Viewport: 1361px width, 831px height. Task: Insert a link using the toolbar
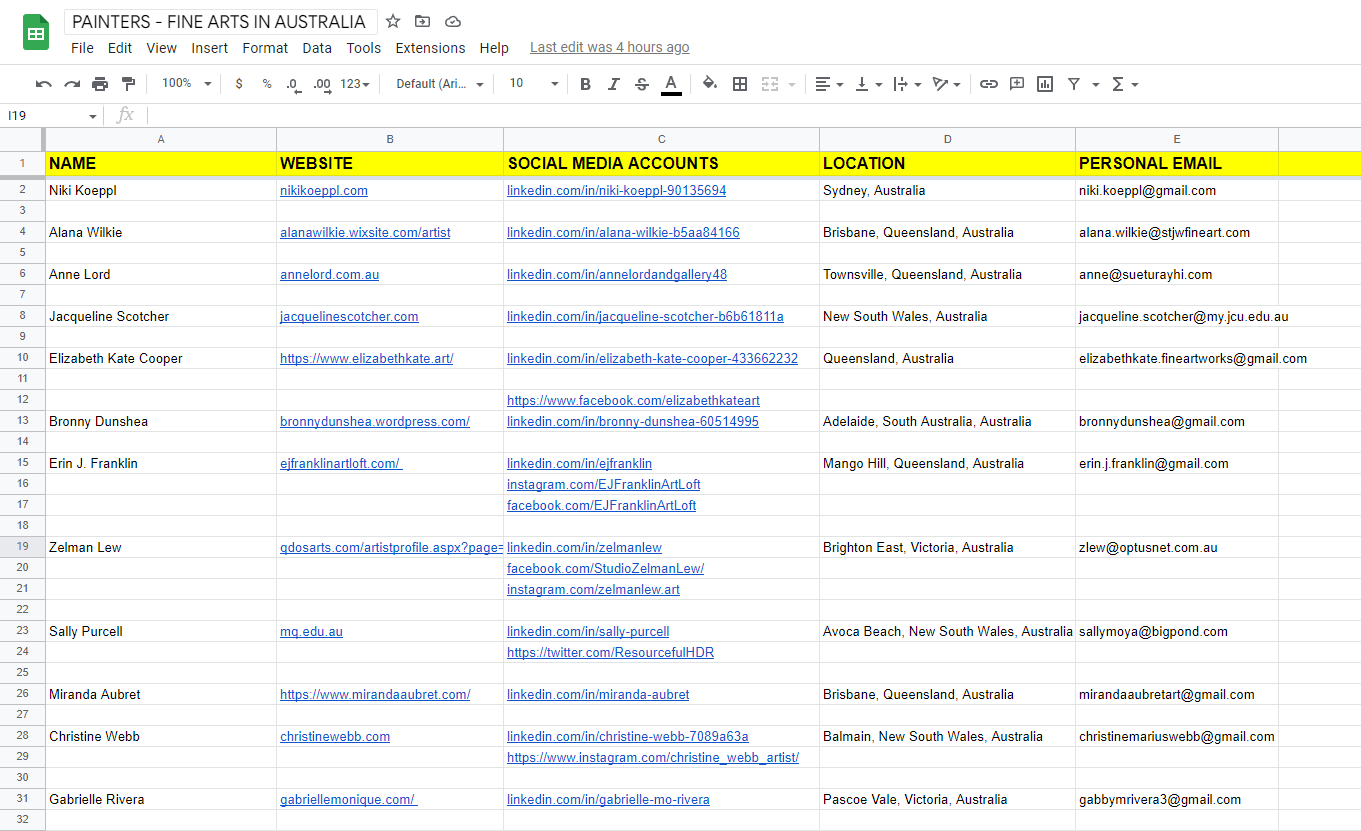tap(989, 84)
